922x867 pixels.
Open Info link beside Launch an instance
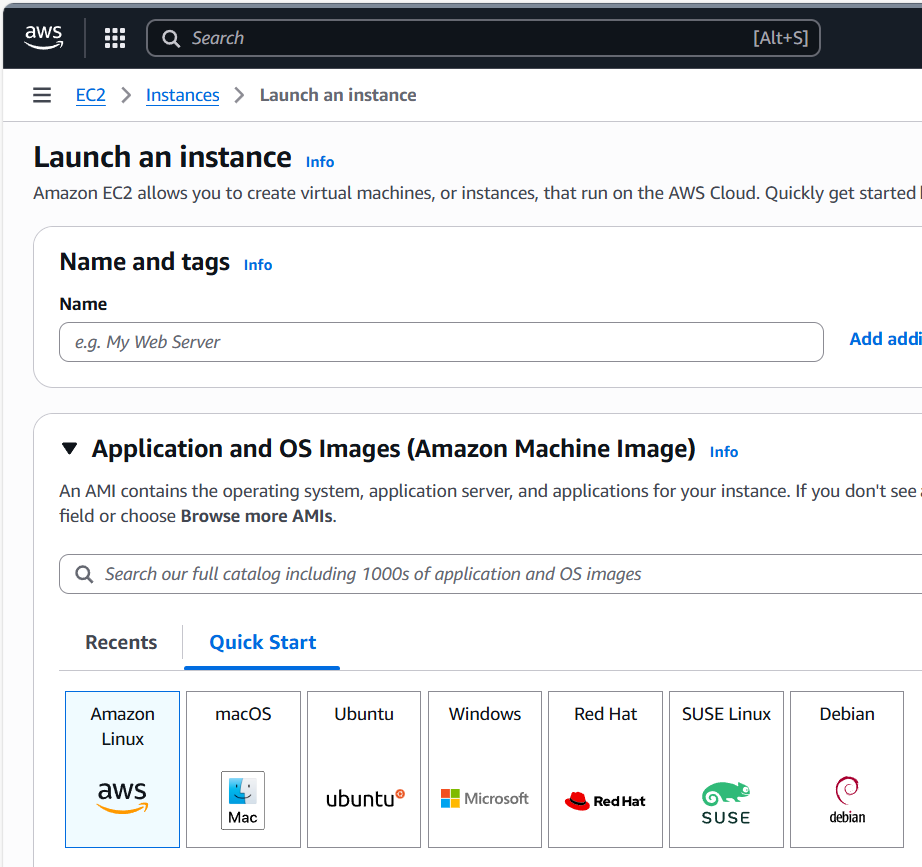pyautogui.click(x=320, y=162)
